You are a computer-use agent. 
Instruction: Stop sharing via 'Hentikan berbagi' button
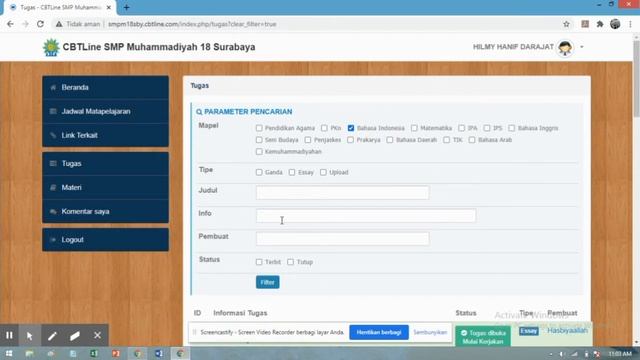click(379, 332)
